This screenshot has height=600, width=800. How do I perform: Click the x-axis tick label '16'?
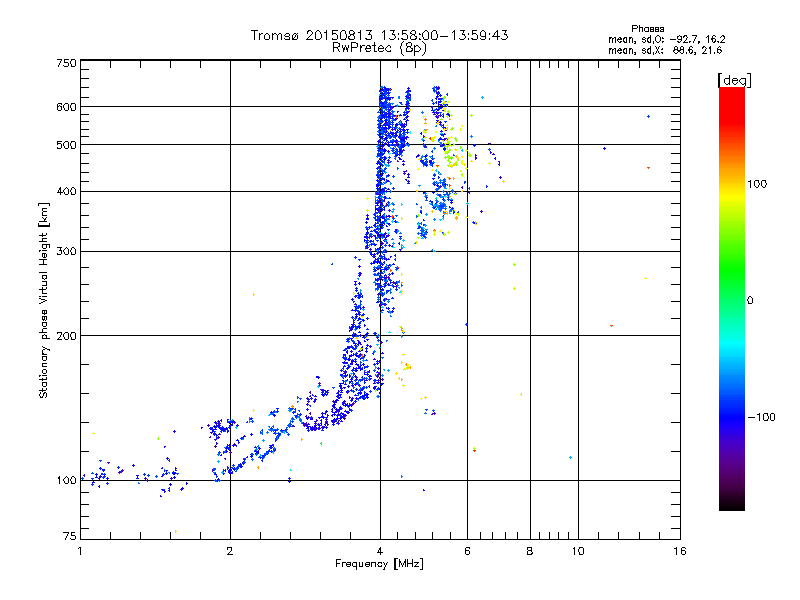click(x=680, y=551)
